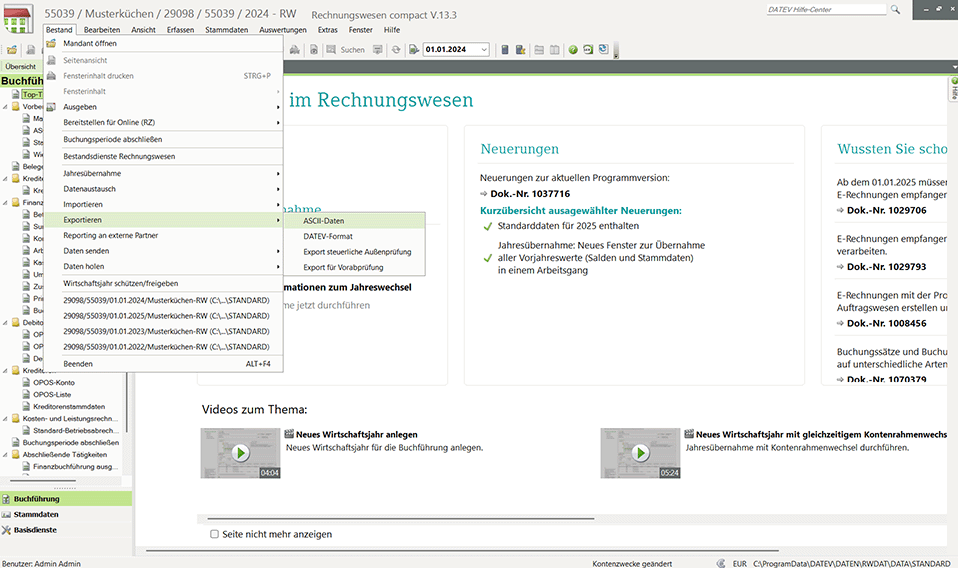
Task: Collapse the Finanz tree node
Action: [5, 203]
